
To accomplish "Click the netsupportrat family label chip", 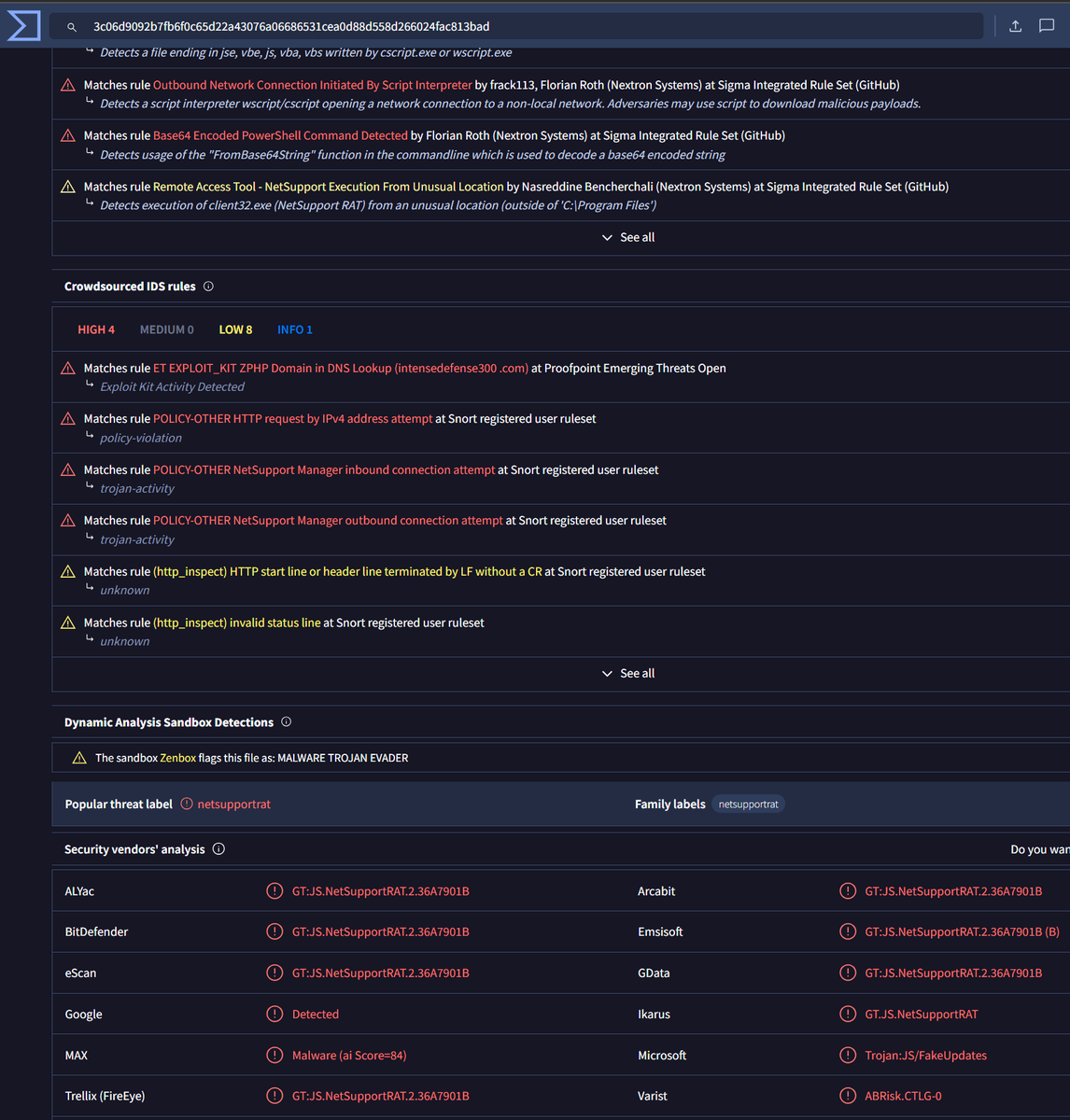I will (749, 804).
